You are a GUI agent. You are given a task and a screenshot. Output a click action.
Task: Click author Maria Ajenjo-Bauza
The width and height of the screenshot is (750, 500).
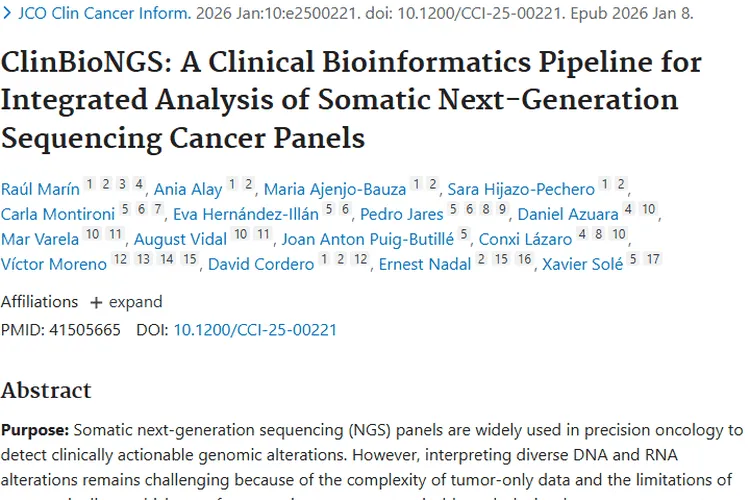335,189
